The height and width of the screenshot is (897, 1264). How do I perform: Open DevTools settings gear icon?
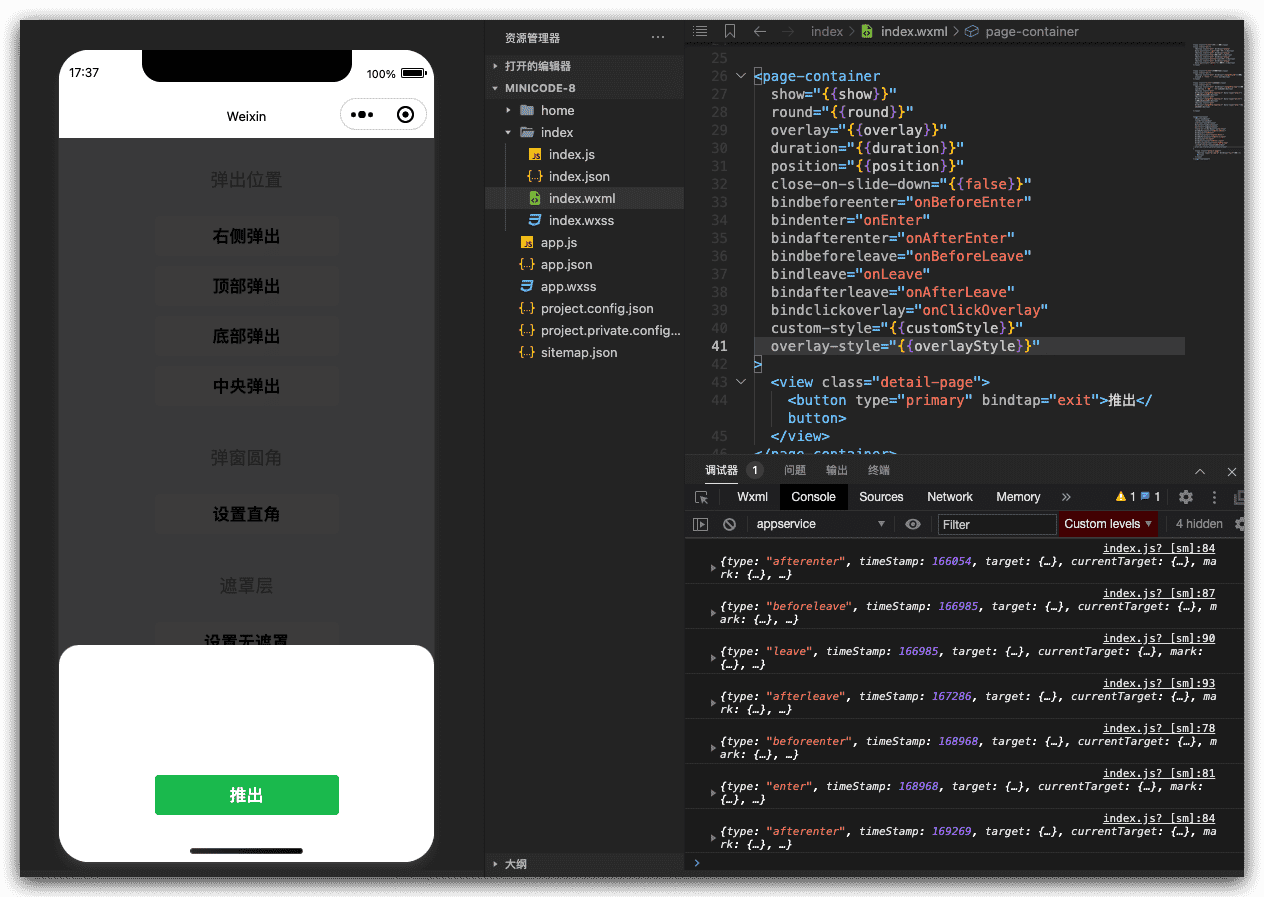(x=1186, y=497)
